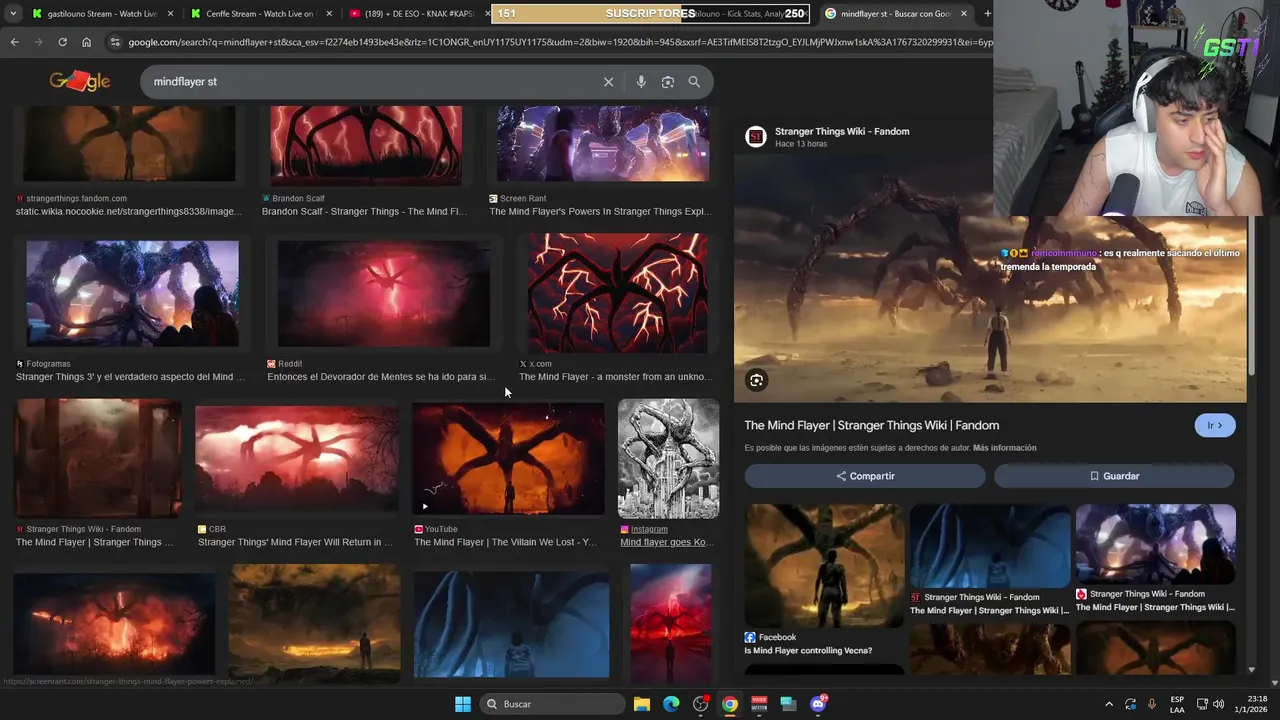Open the browser home page icon
The image size is (1280, 720).
pos(87,42)
